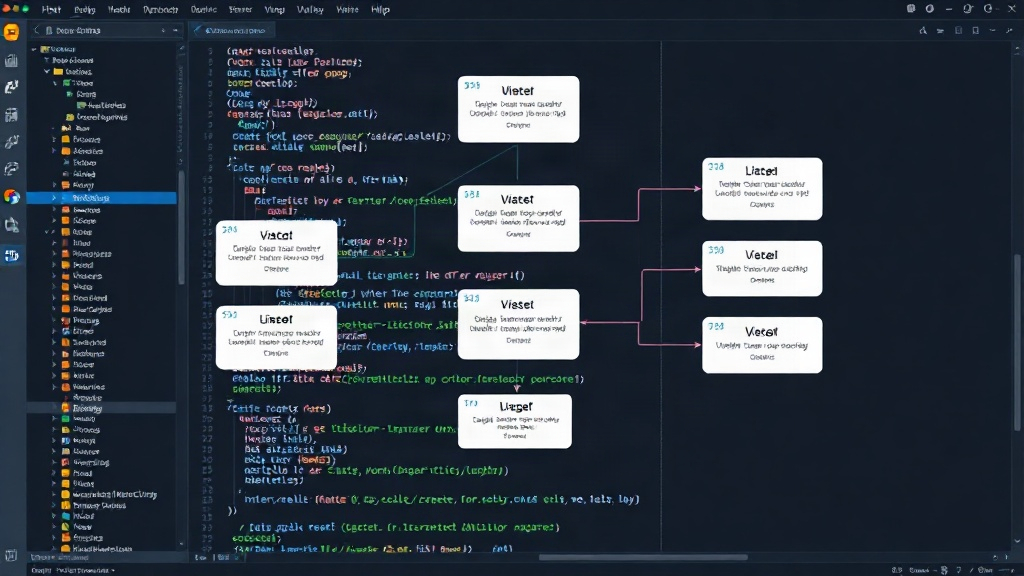Screen dimensions: 1024x576
Task: Select the blue highlighted file tree row
Action: tap(101, 198)
